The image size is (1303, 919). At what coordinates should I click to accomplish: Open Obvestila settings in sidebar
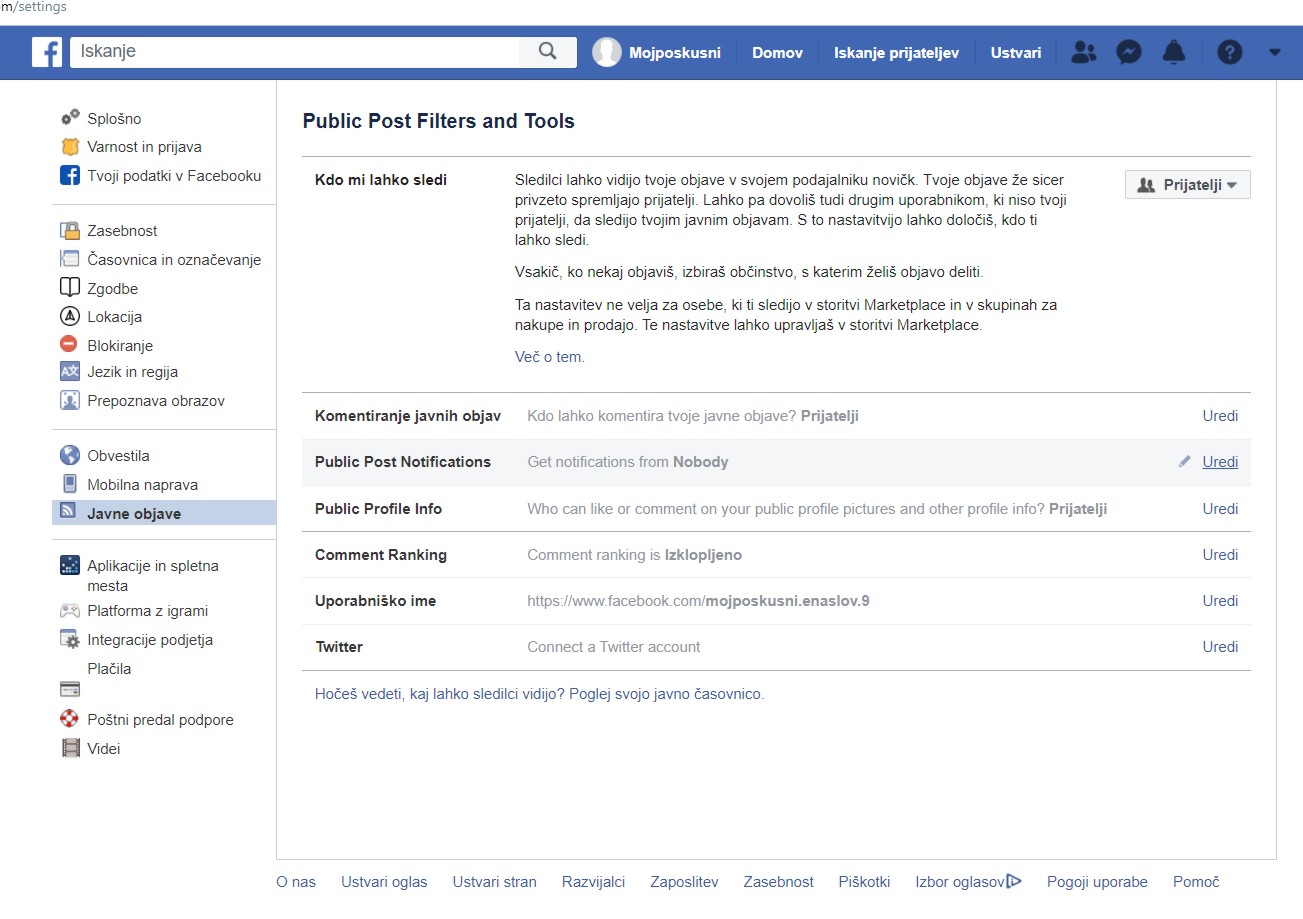118,456
